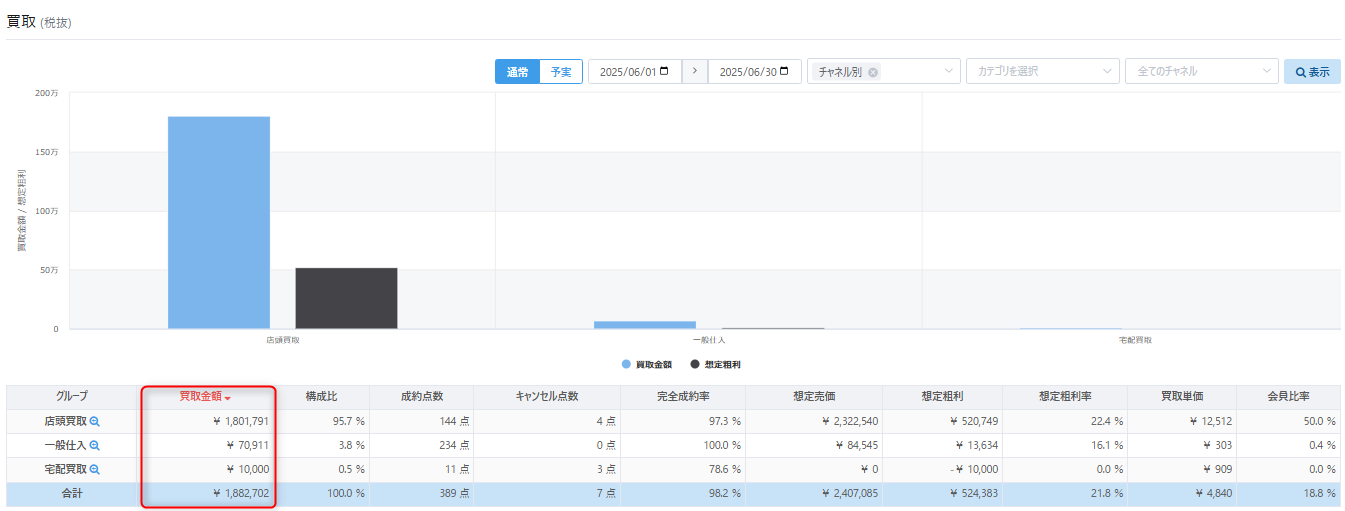Click the end date calendar icon
The width and height of the screenshot is (1345, 511).
(x=784, y=71)
